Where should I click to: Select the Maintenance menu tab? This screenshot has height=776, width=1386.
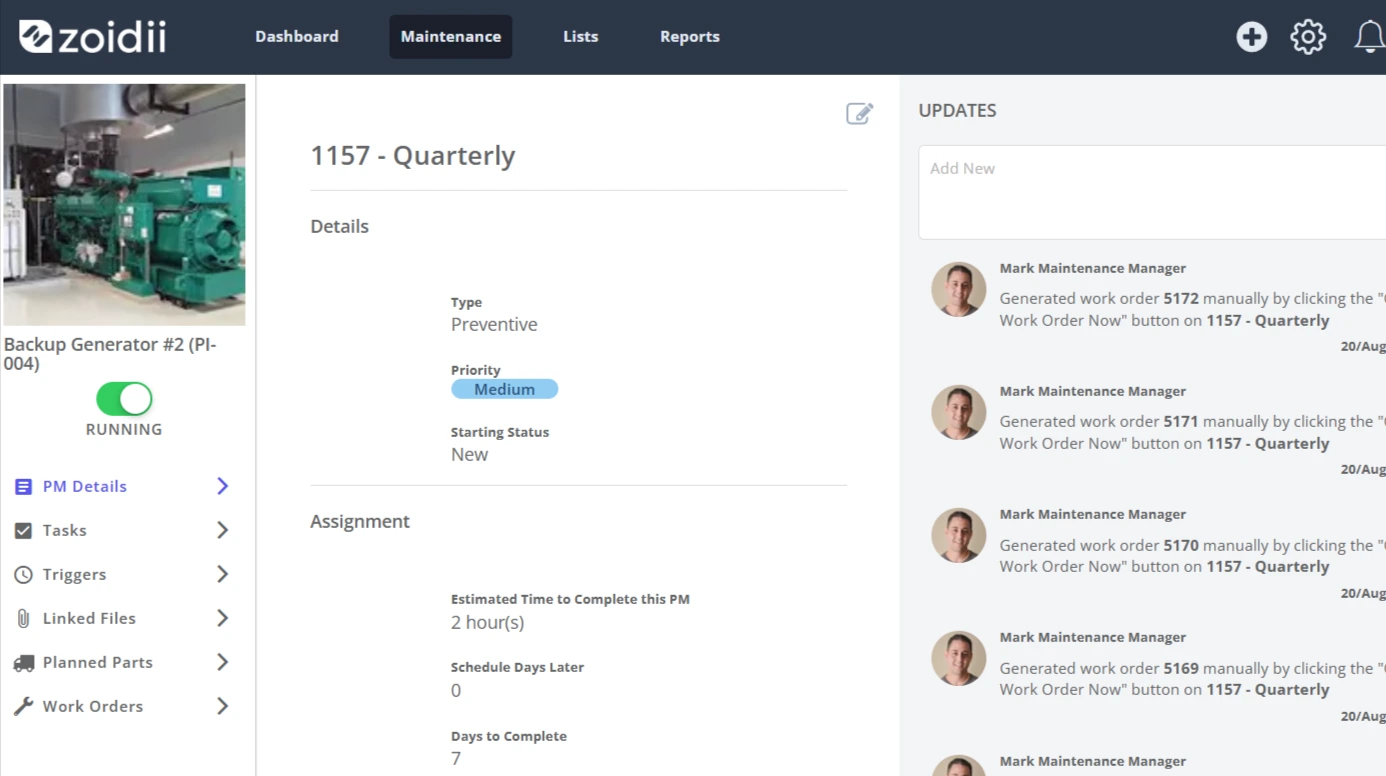(450, 37)
